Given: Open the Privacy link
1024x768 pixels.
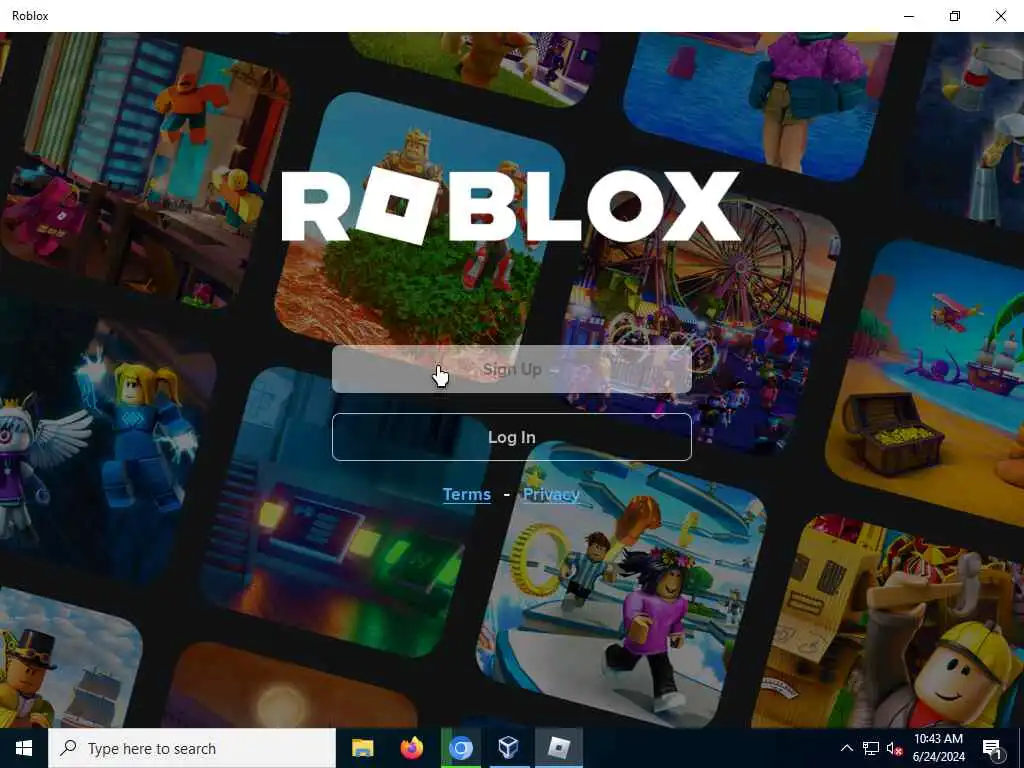Looking at the screenshot, I should [x=551, y=494].
